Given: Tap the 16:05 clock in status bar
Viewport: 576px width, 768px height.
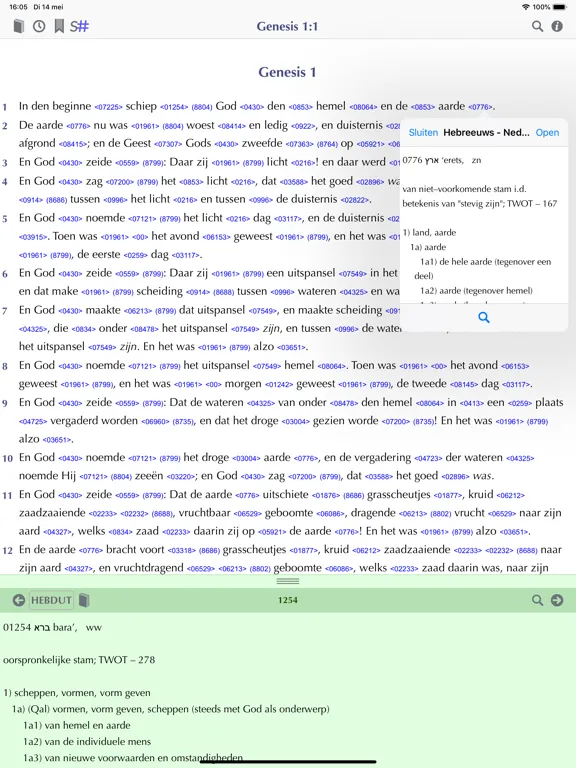Looking at the screenshot, I should pos(18,7).
